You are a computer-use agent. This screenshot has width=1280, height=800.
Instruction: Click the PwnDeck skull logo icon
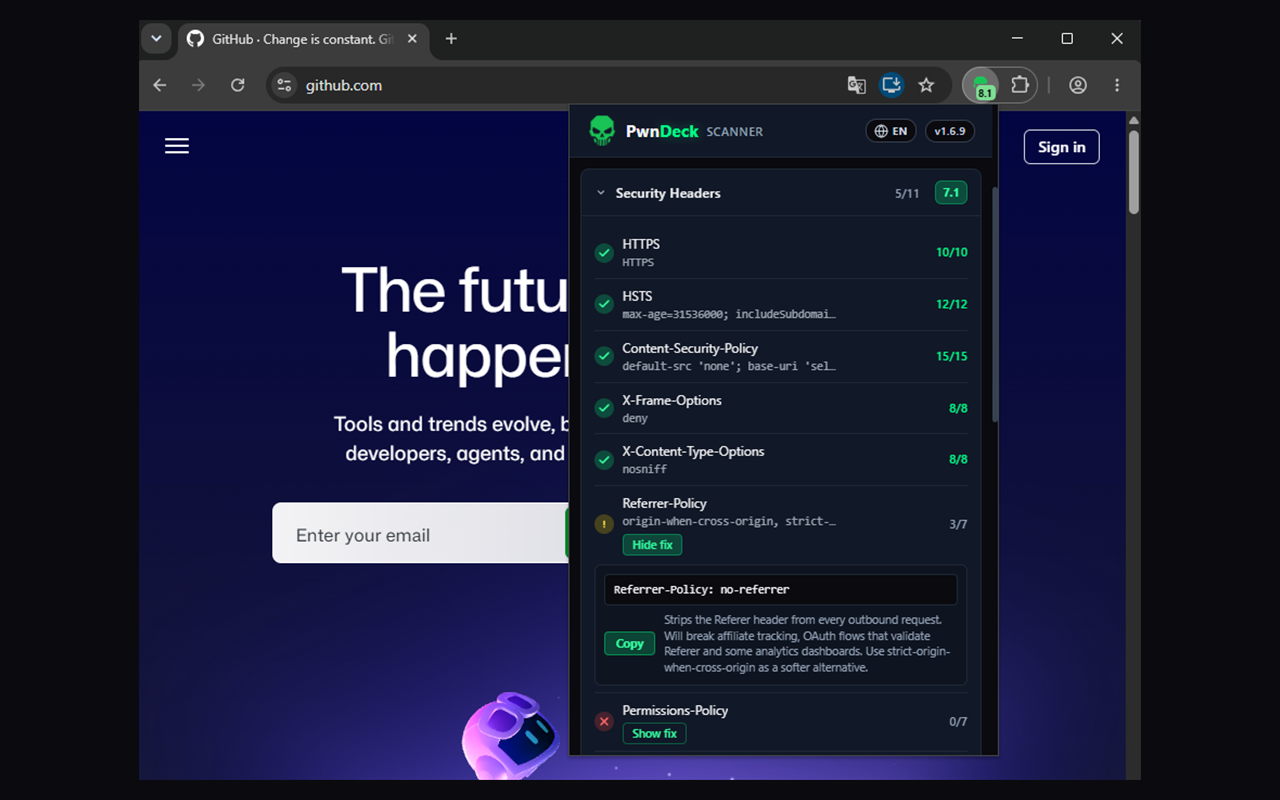click(602, 131)
